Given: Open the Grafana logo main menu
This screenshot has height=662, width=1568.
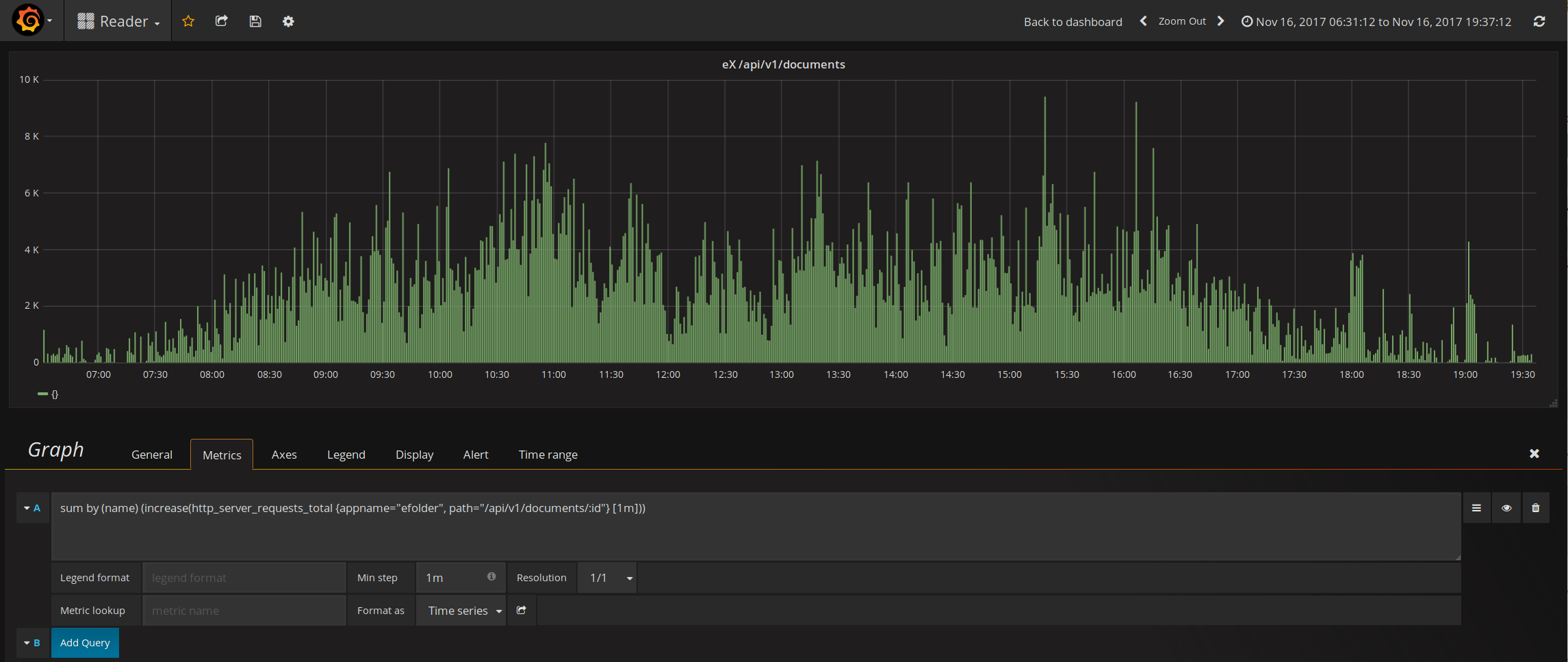Looking at the screenshot, I should coord(31,21).
